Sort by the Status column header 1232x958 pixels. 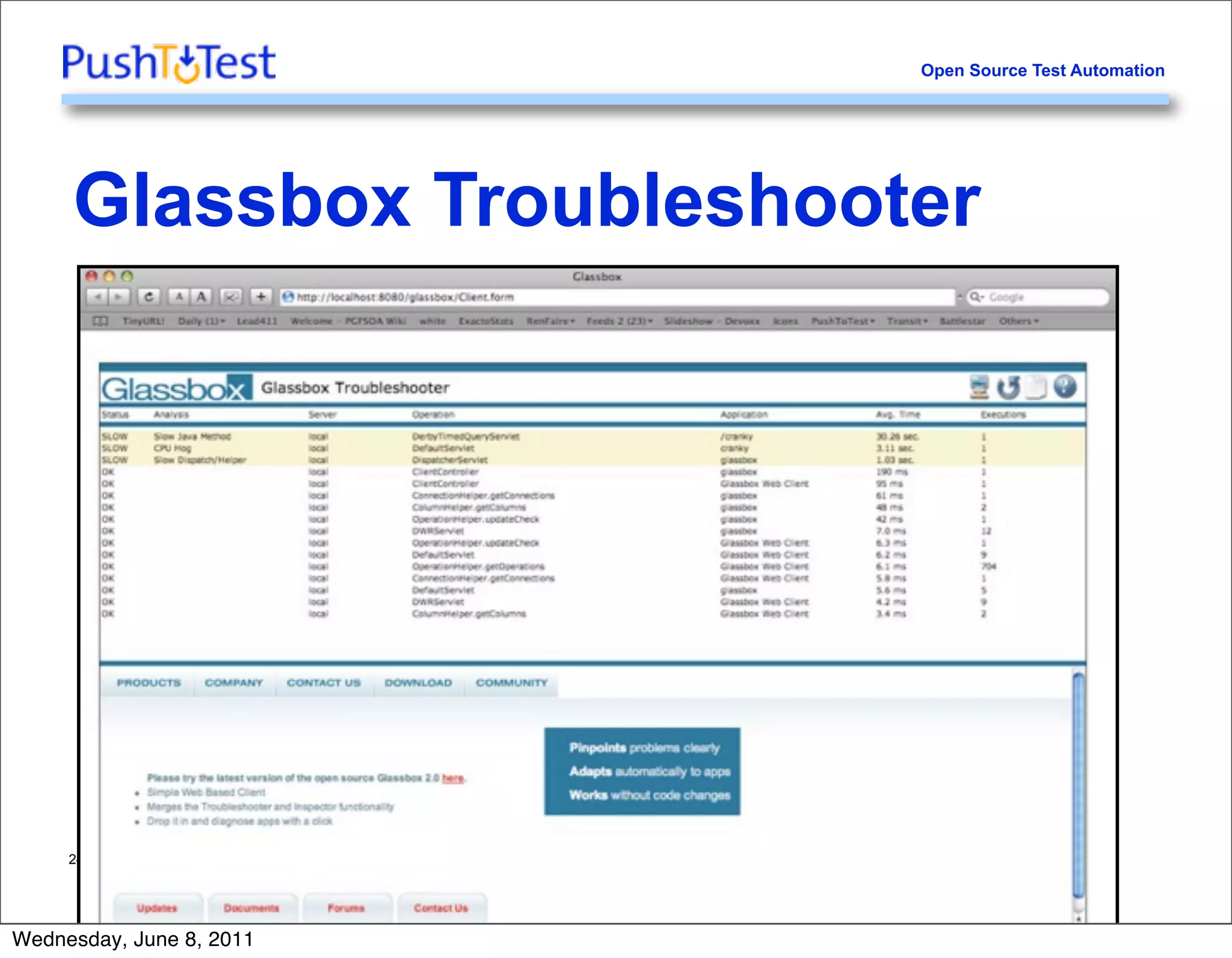[115, 414]
